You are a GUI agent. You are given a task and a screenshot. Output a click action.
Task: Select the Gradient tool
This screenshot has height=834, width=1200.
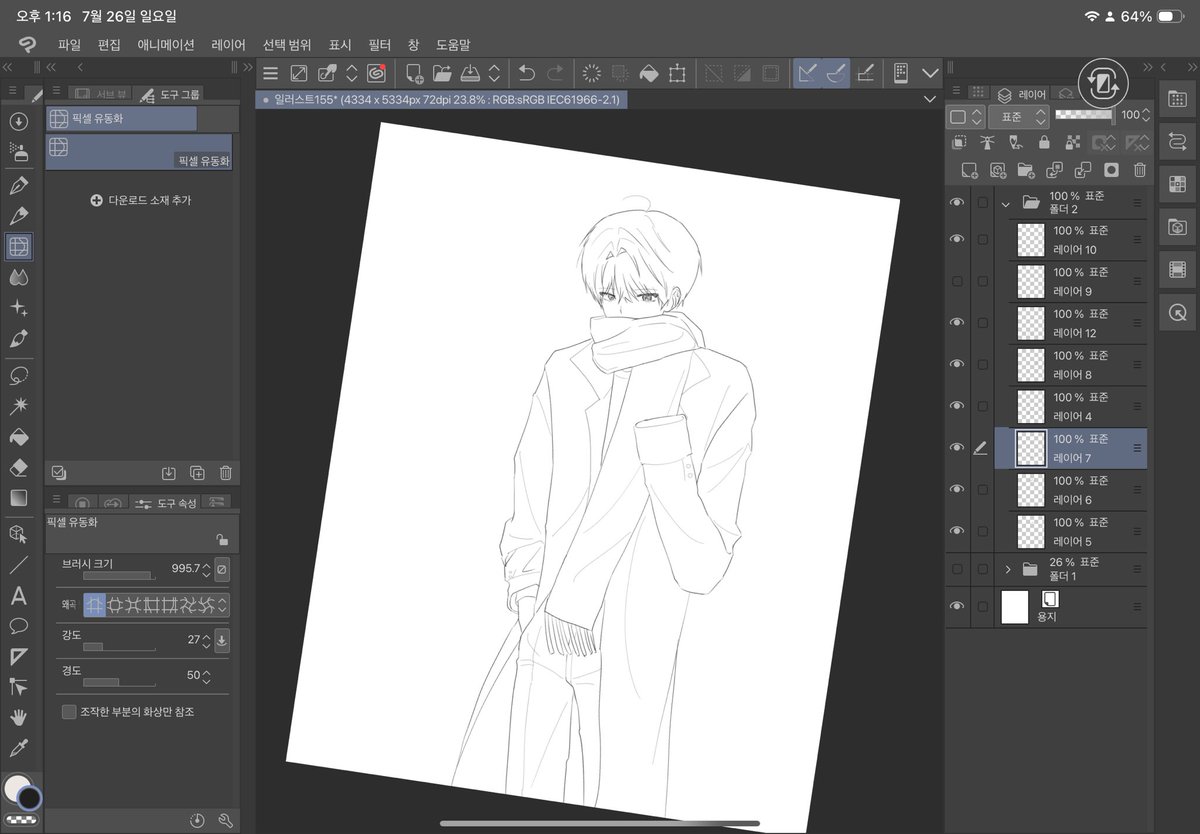click(18, 498)
